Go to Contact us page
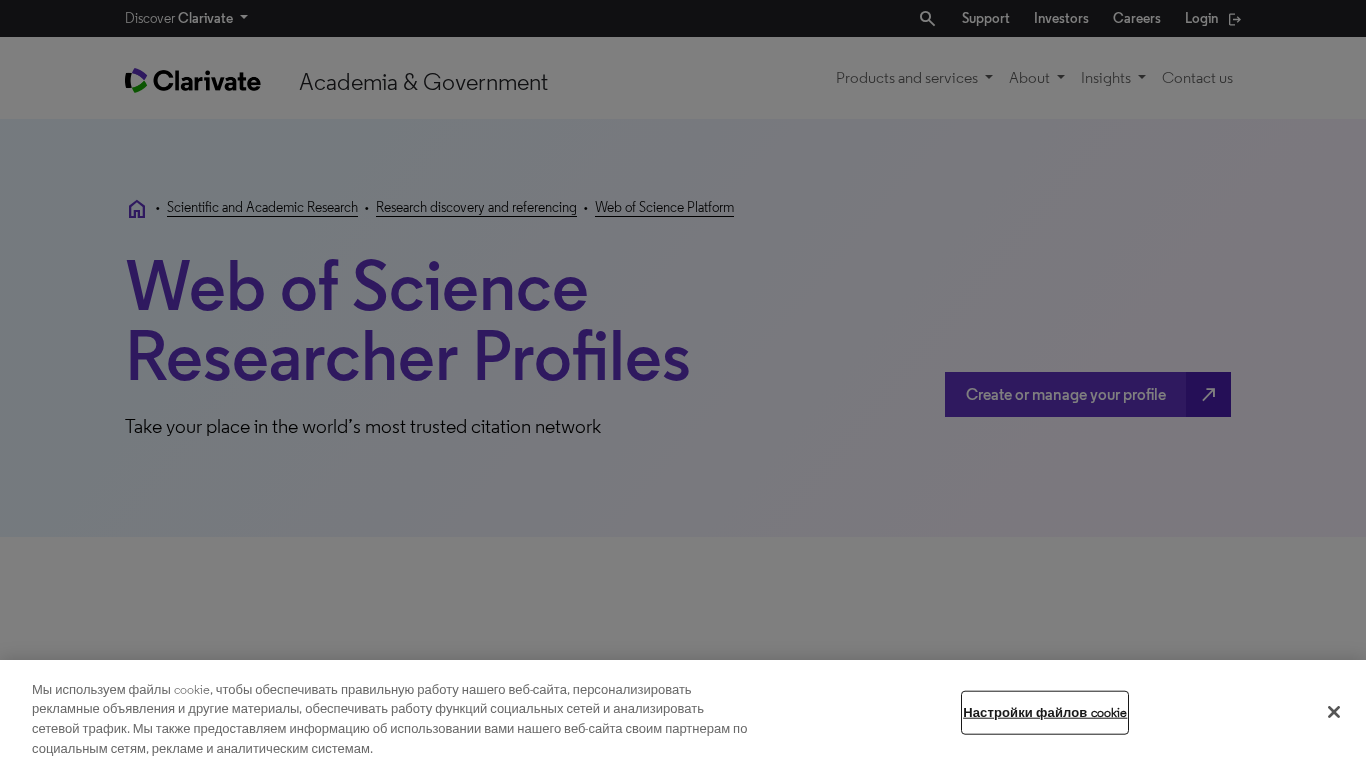The image size is (1366, 768). pyautogui.click(x=1197, y=78)
